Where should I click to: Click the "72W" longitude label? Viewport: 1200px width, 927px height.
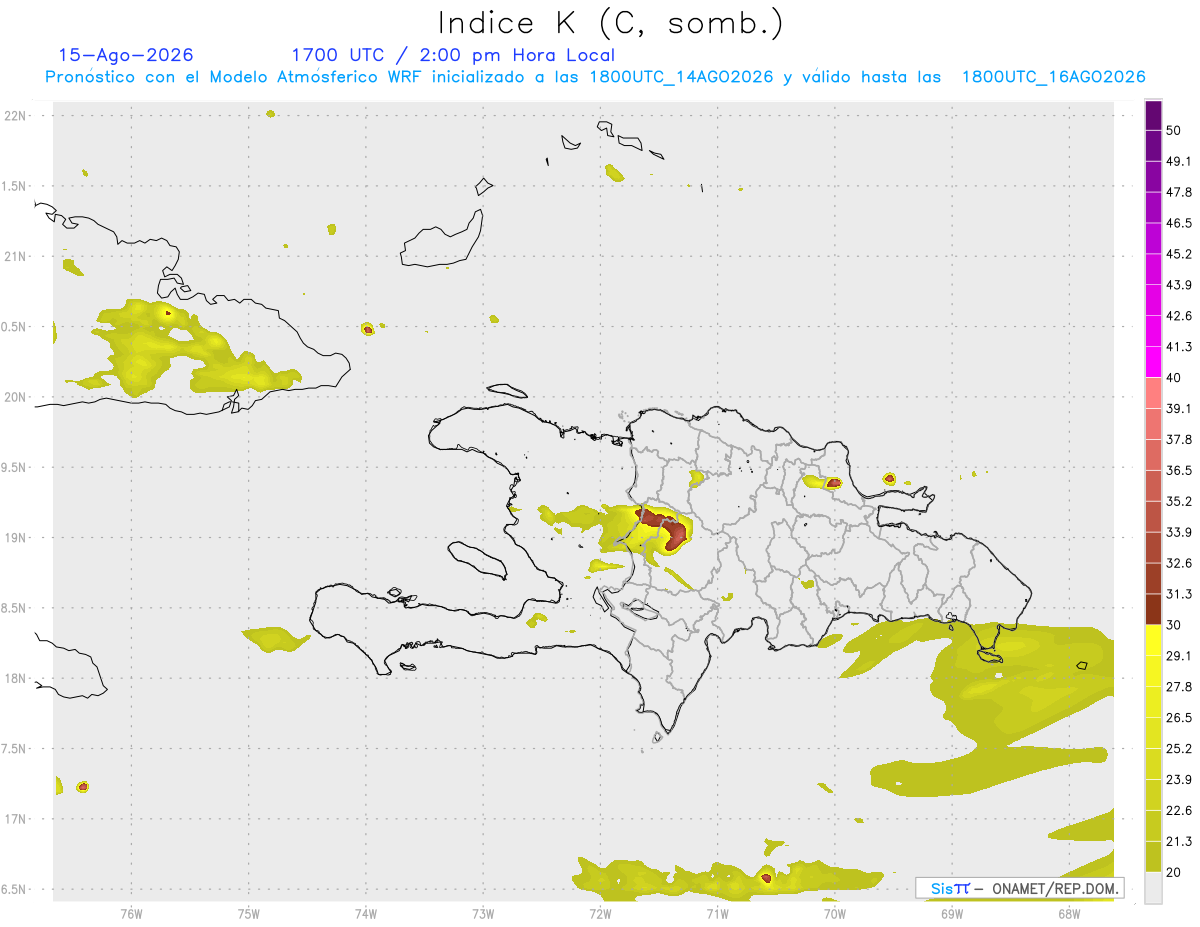click(x=600, y=914)
